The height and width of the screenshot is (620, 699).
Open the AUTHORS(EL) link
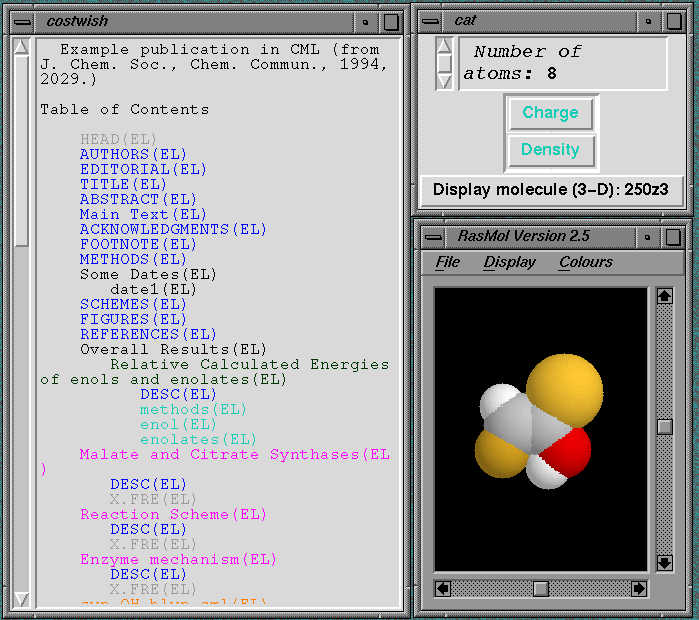[x=133, y=154]
